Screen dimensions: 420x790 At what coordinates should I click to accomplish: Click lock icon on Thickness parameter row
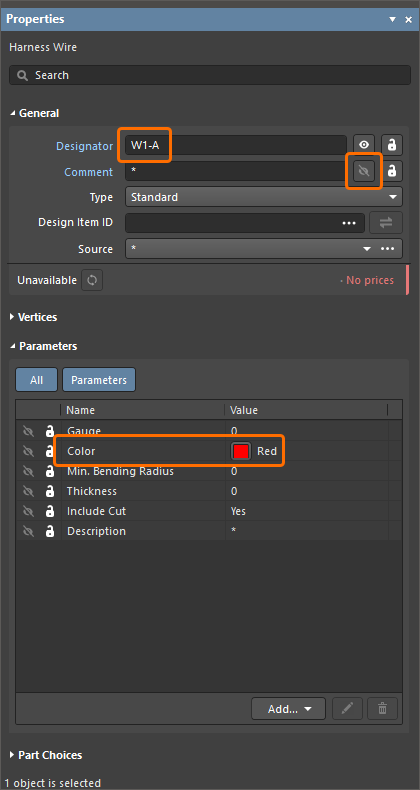pyautogui.click(x=50, y=491)
